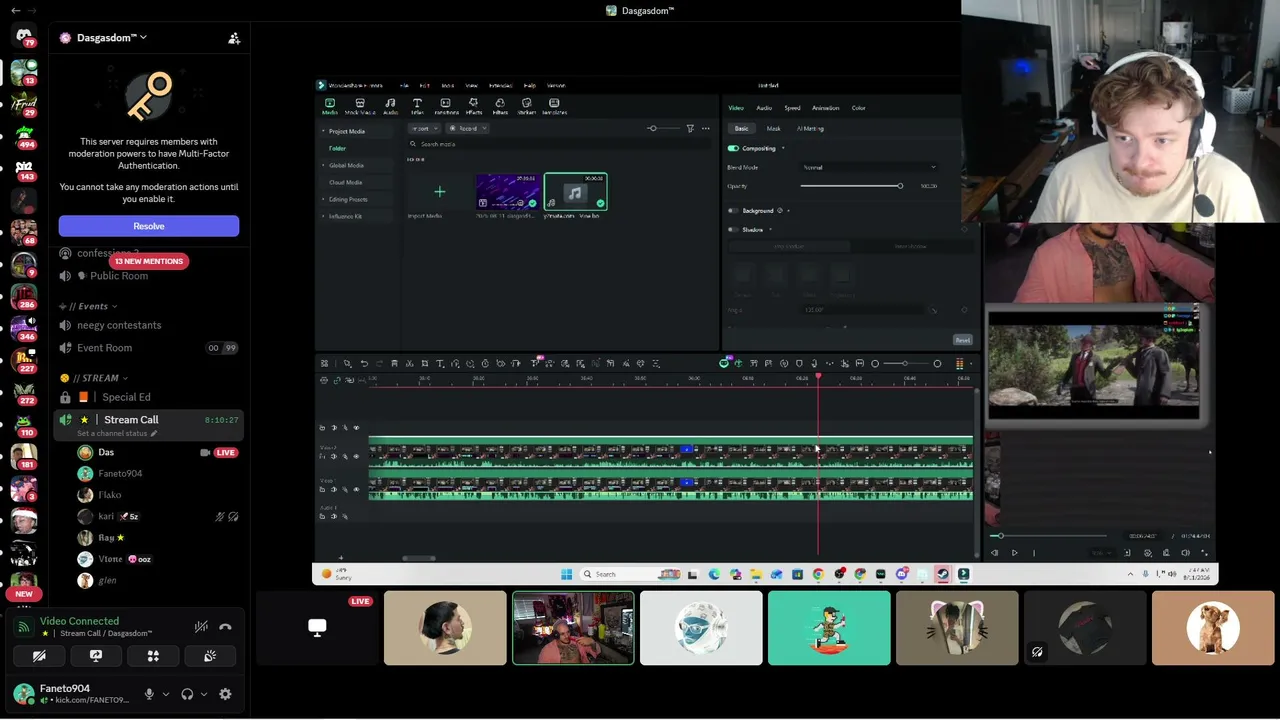This screenshot has width=1280, height=720.
Task: Click the invite members icon in Discord
Action: [234, 38]
